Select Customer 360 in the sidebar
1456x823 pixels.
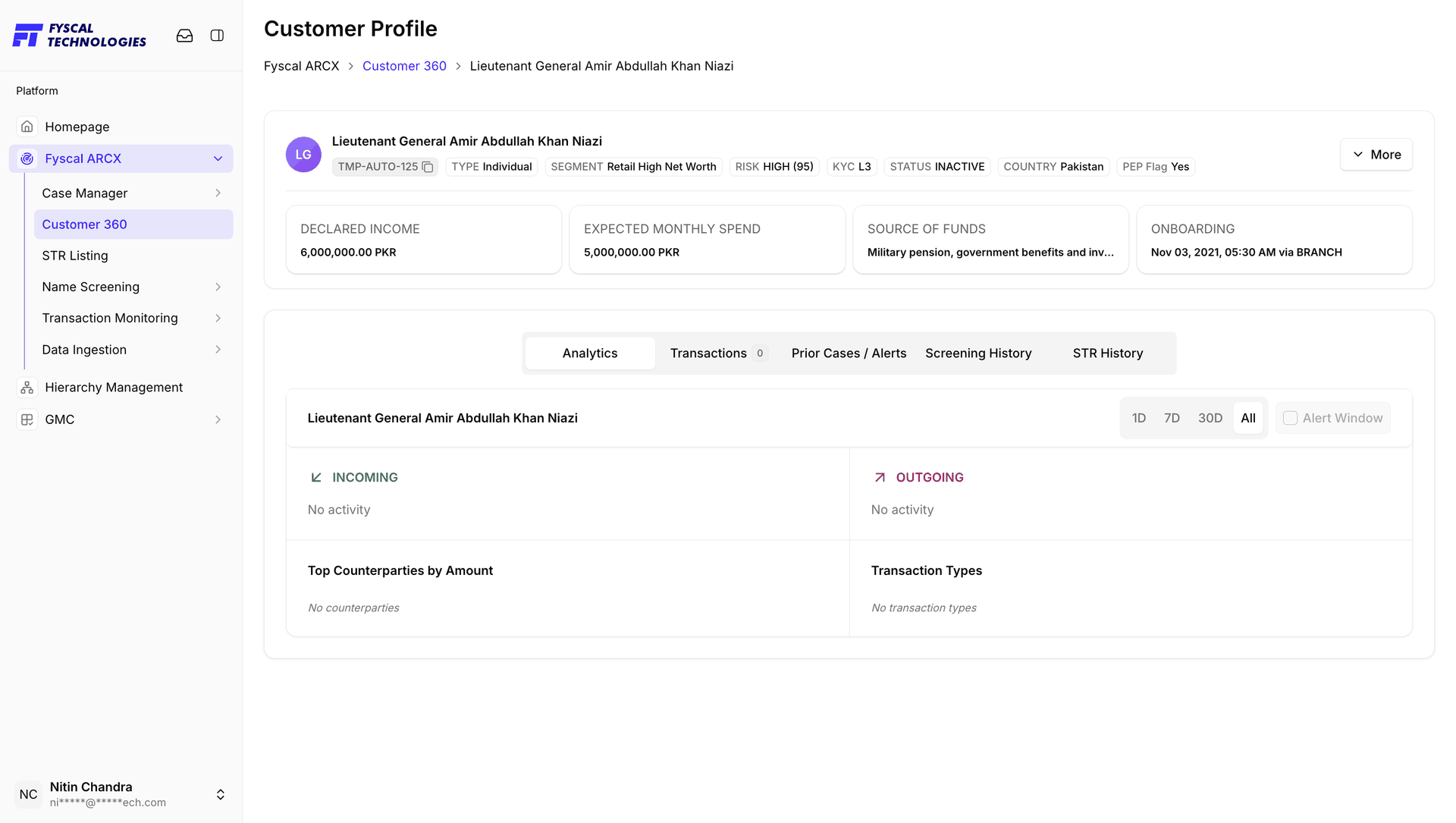(133, 225)
